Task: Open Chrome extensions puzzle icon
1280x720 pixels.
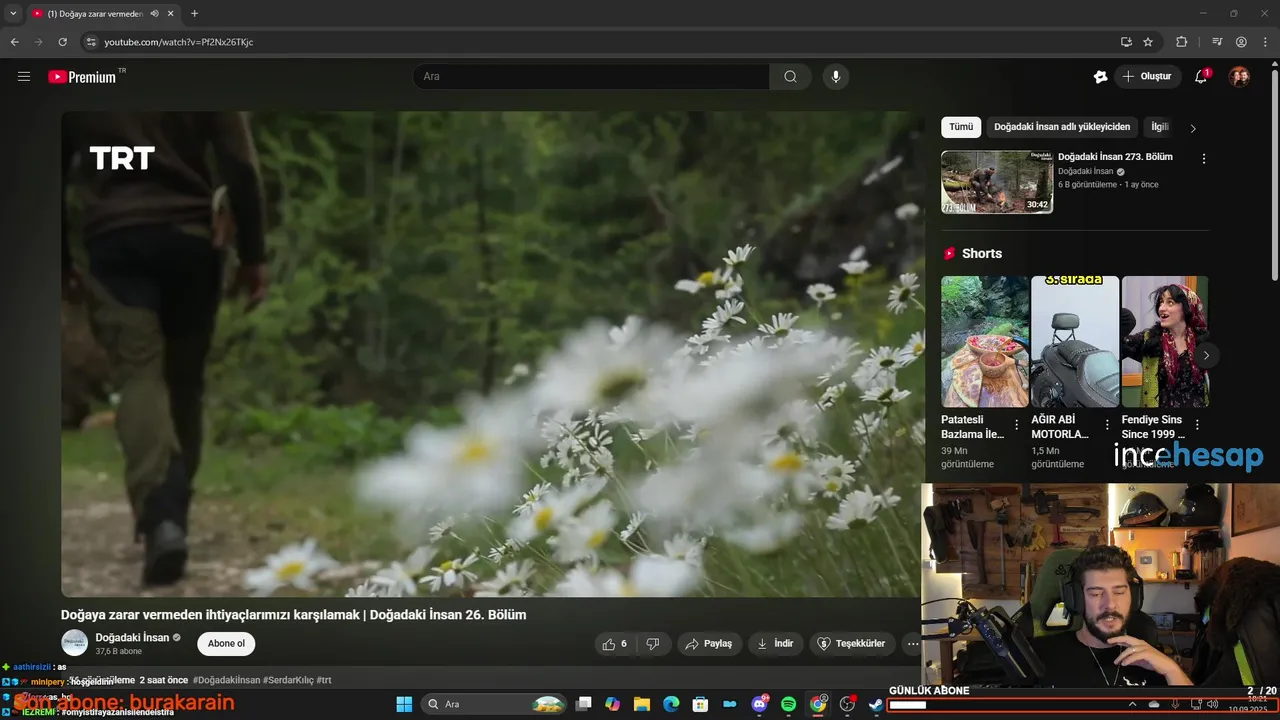Action: (x=1181, y=42)
